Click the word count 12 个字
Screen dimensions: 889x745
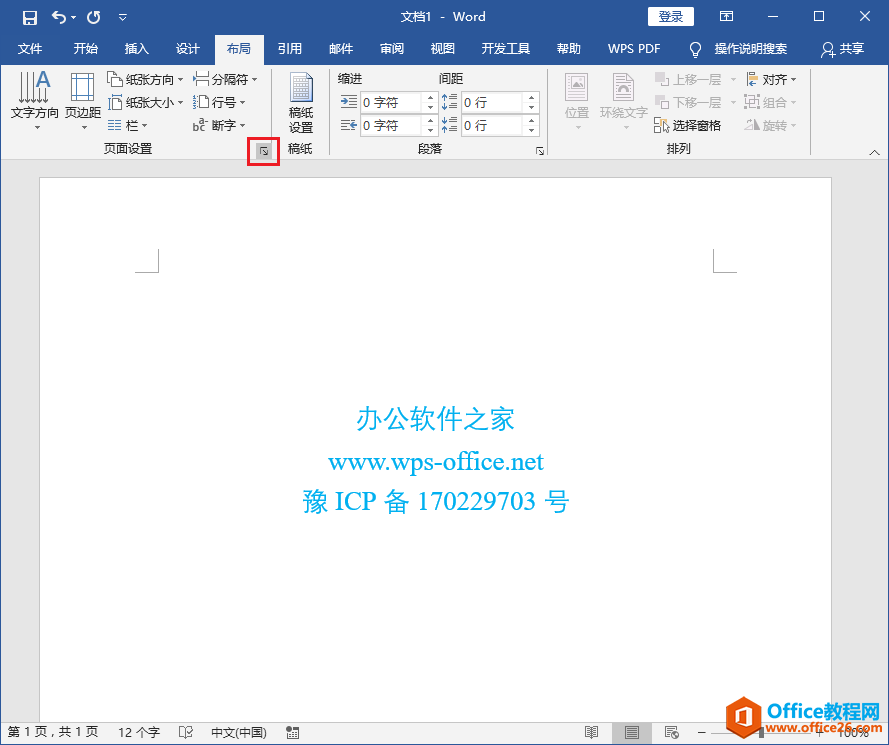coord(139,732)
